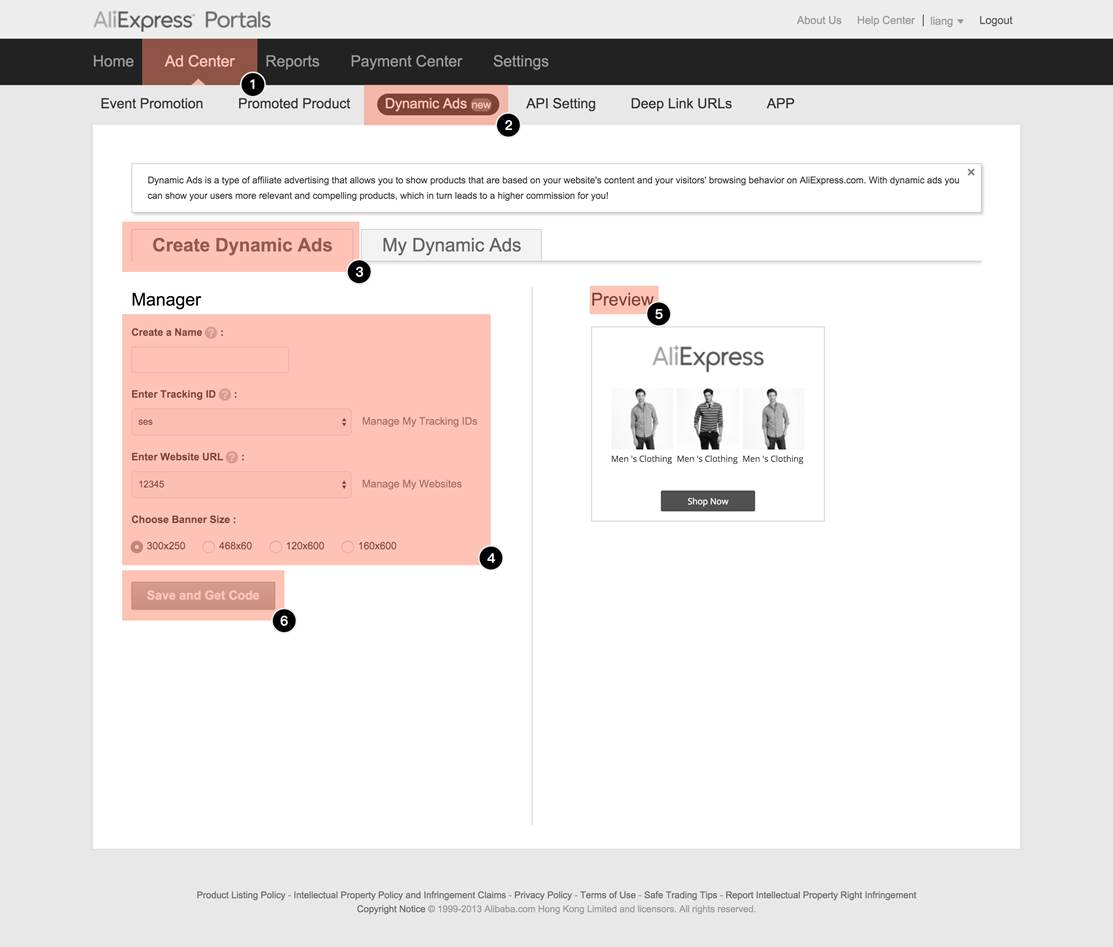
Task: Open the Settings menu
Action: click(521, 61)
